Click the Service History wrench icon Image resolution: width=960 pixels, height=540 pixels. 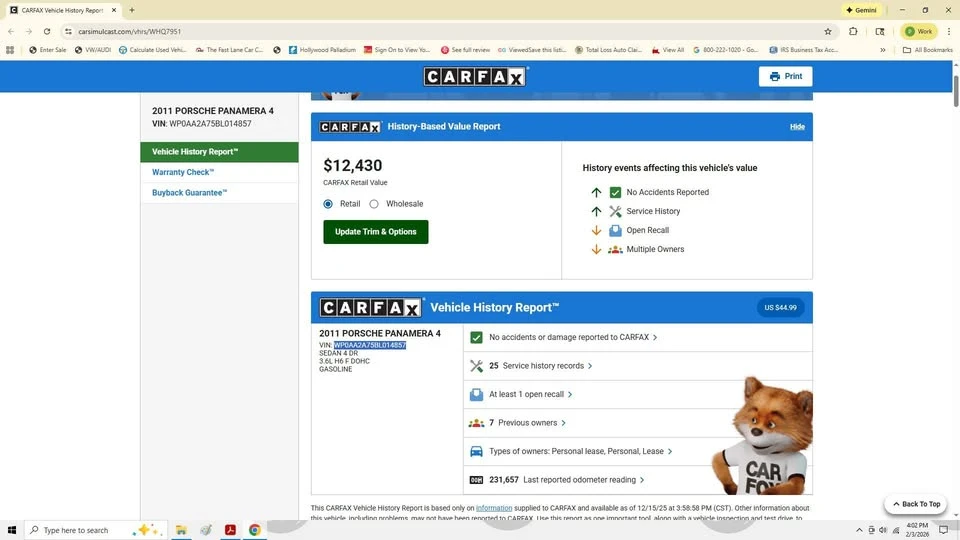click(x=615, y=211)
